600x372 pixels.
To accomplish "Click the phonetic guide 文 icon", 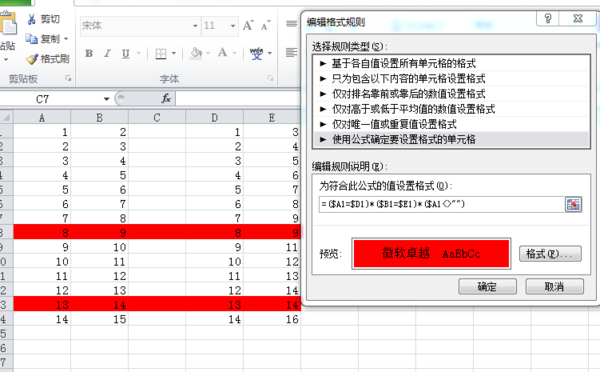I will tap(256, 53).
